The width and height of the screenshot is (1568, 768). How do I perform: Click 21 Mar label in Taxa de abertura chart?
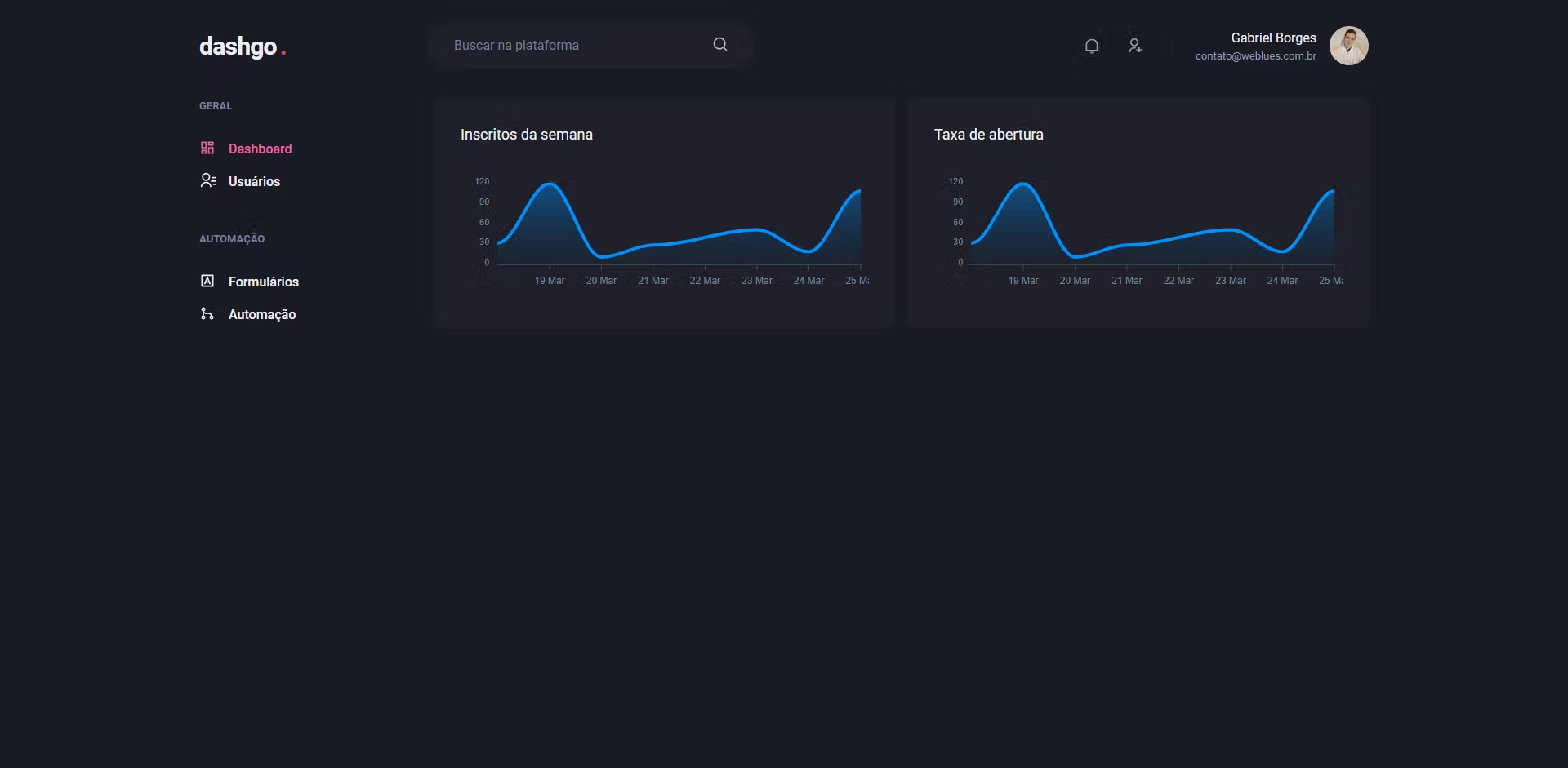point(1127,281)
